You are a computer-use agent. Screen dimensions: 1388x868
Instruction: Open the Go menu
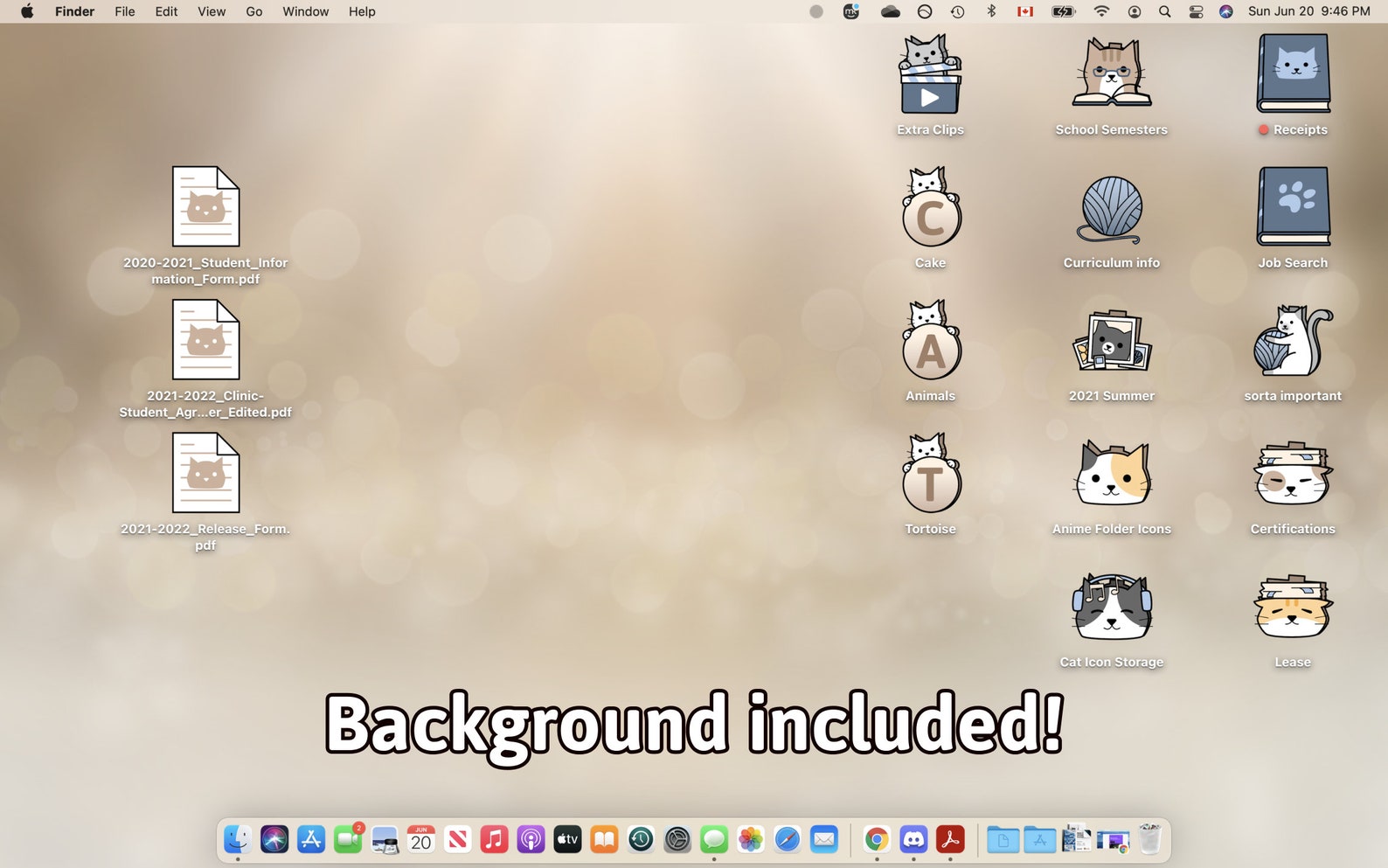pyautogui.click(x=254, y=11)
